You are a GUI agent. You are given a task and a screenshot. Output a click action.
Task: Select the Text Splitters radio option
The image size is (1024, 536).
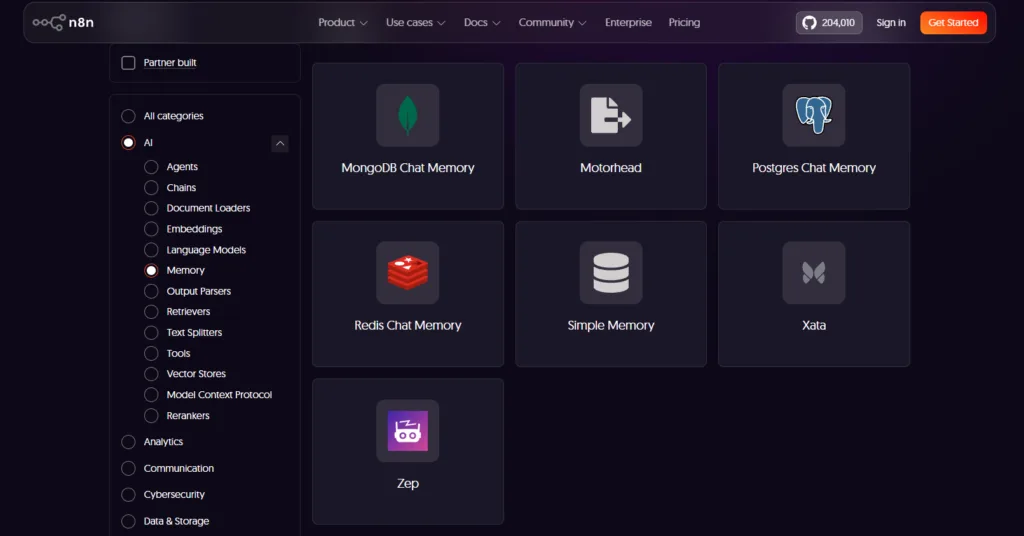pyautogui.click(x=151, y=333)
